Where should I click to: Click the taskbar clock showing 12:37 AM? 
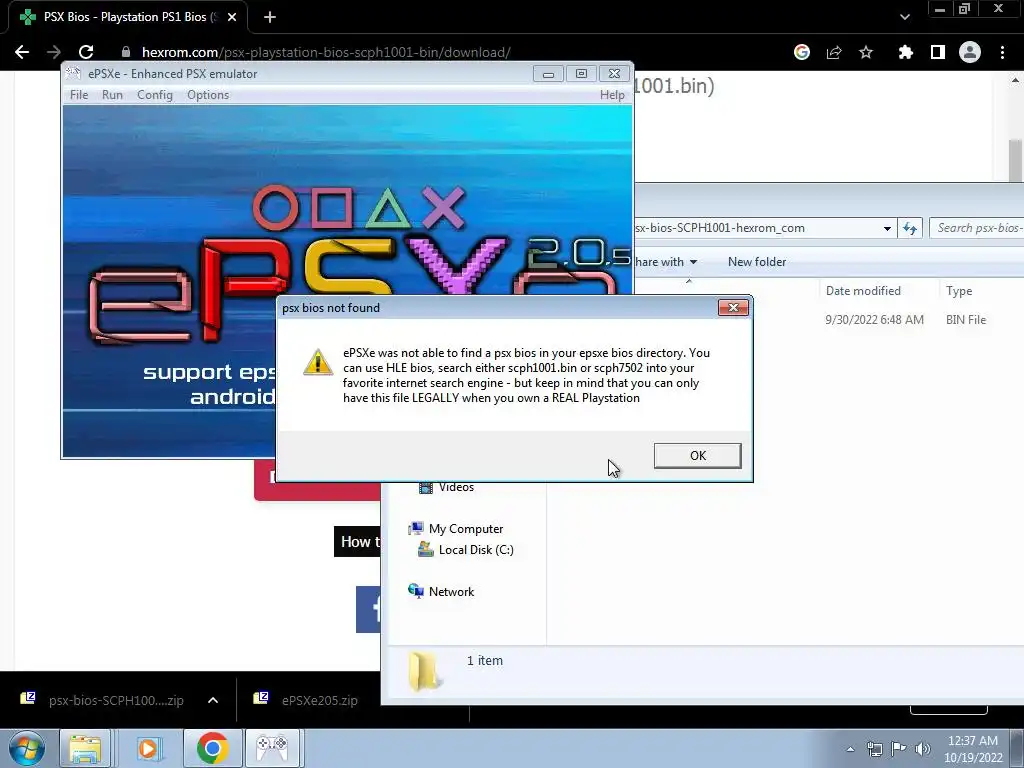point(973,748)
